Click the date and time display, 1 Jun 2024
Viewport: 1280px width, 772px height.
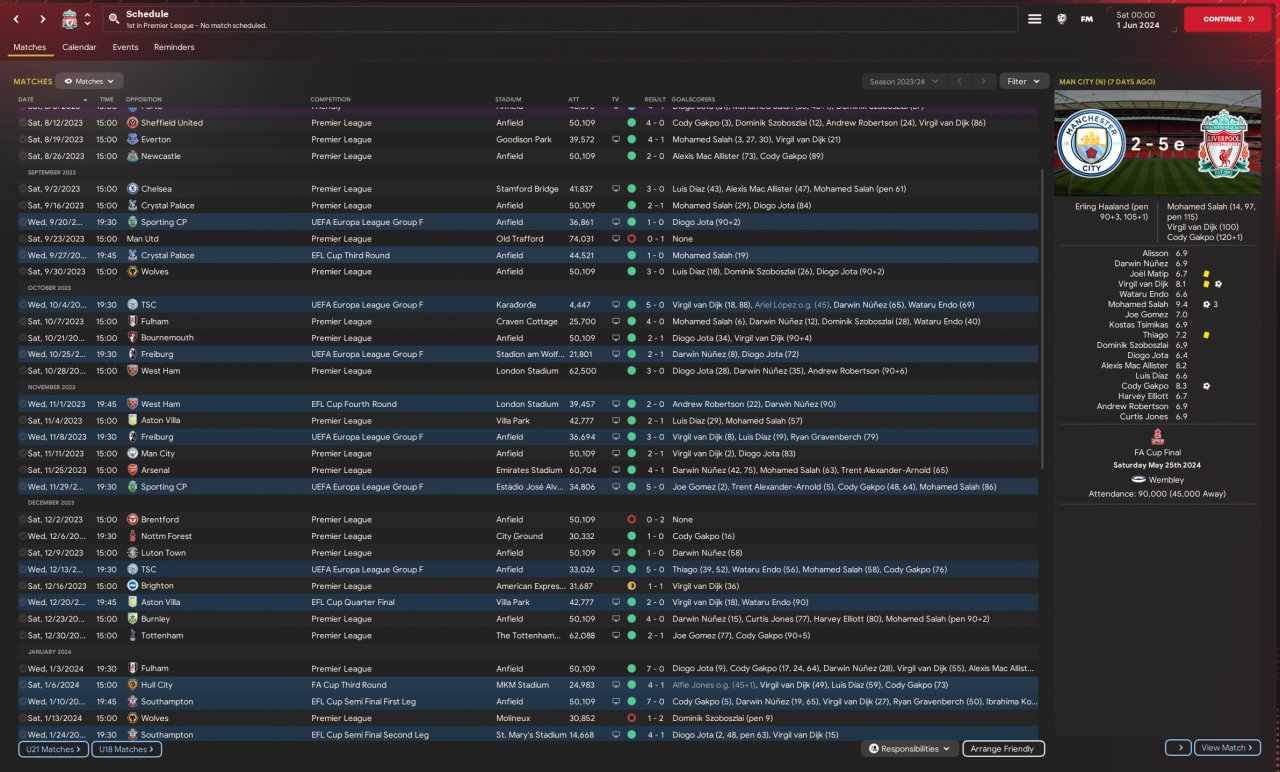(1136, 19)
